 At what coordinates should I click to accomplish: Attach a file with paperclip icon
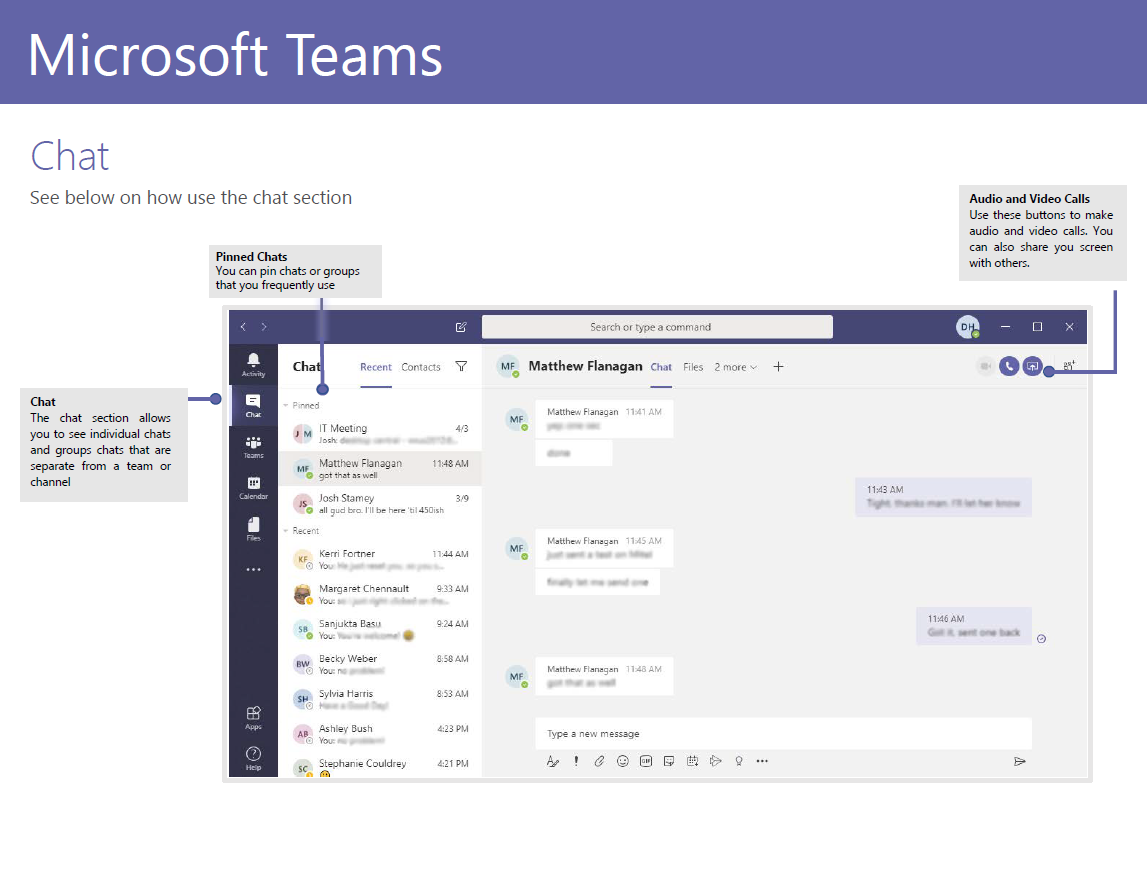click(x=599, y=761)
